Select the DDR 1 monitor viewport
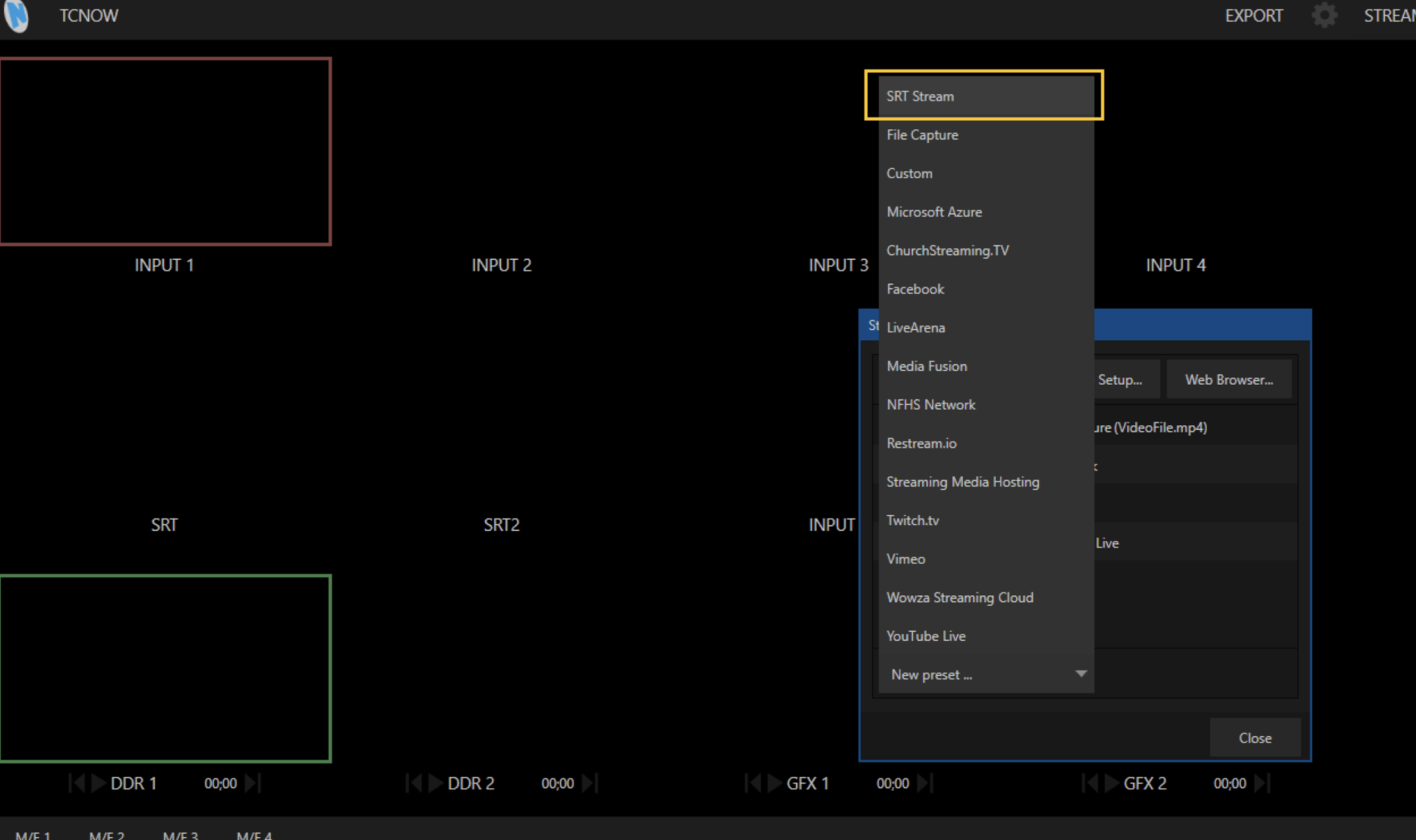The image size is (1416, 840). 166,669
